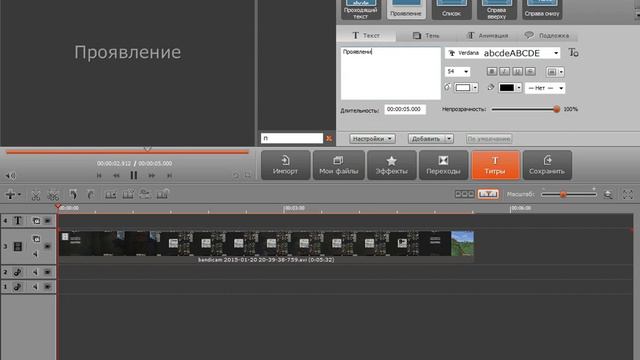Viewport: 640px width, 360px height.
Task: Click the titles track T icon
Action: [x=18, y=221]
